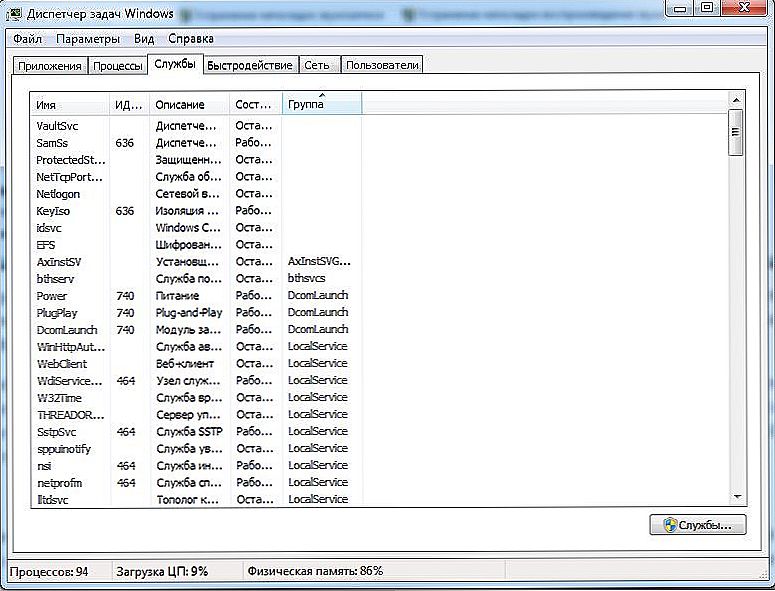Click the scrollbar up arrow

736,100
